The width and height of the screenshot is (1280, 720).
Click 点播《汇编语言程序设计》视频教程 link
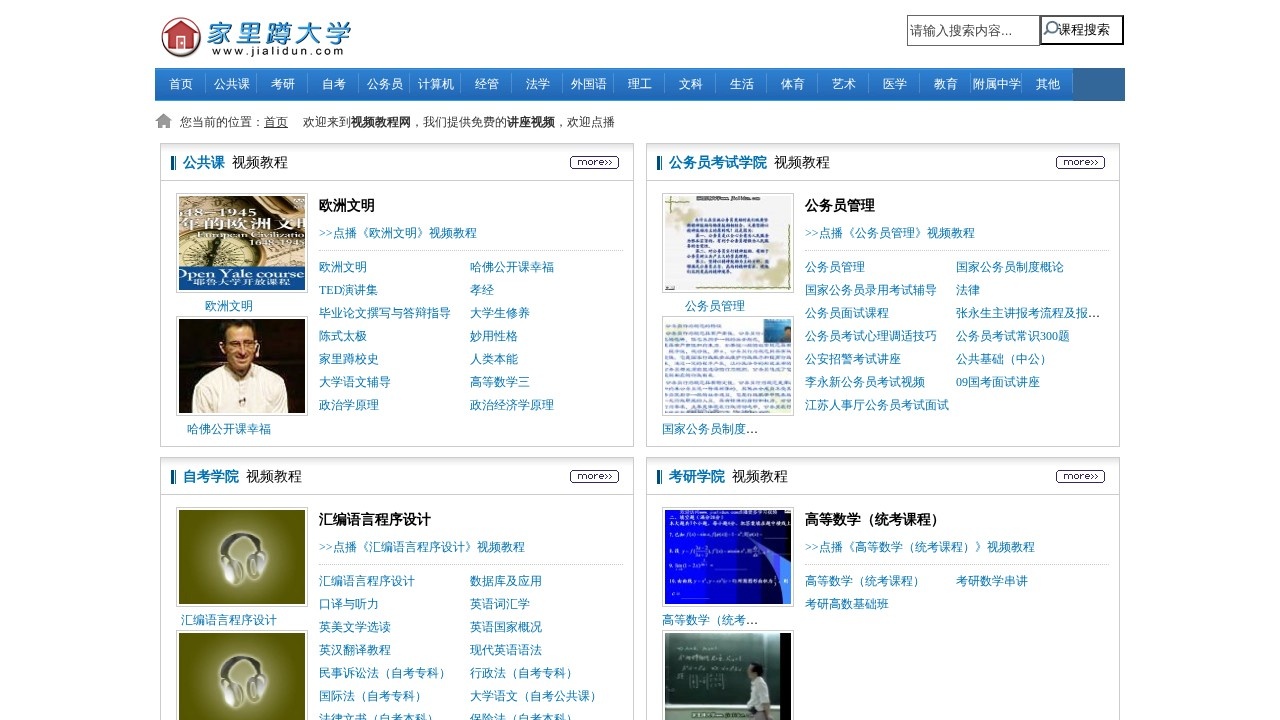click(x=422, y=547)
